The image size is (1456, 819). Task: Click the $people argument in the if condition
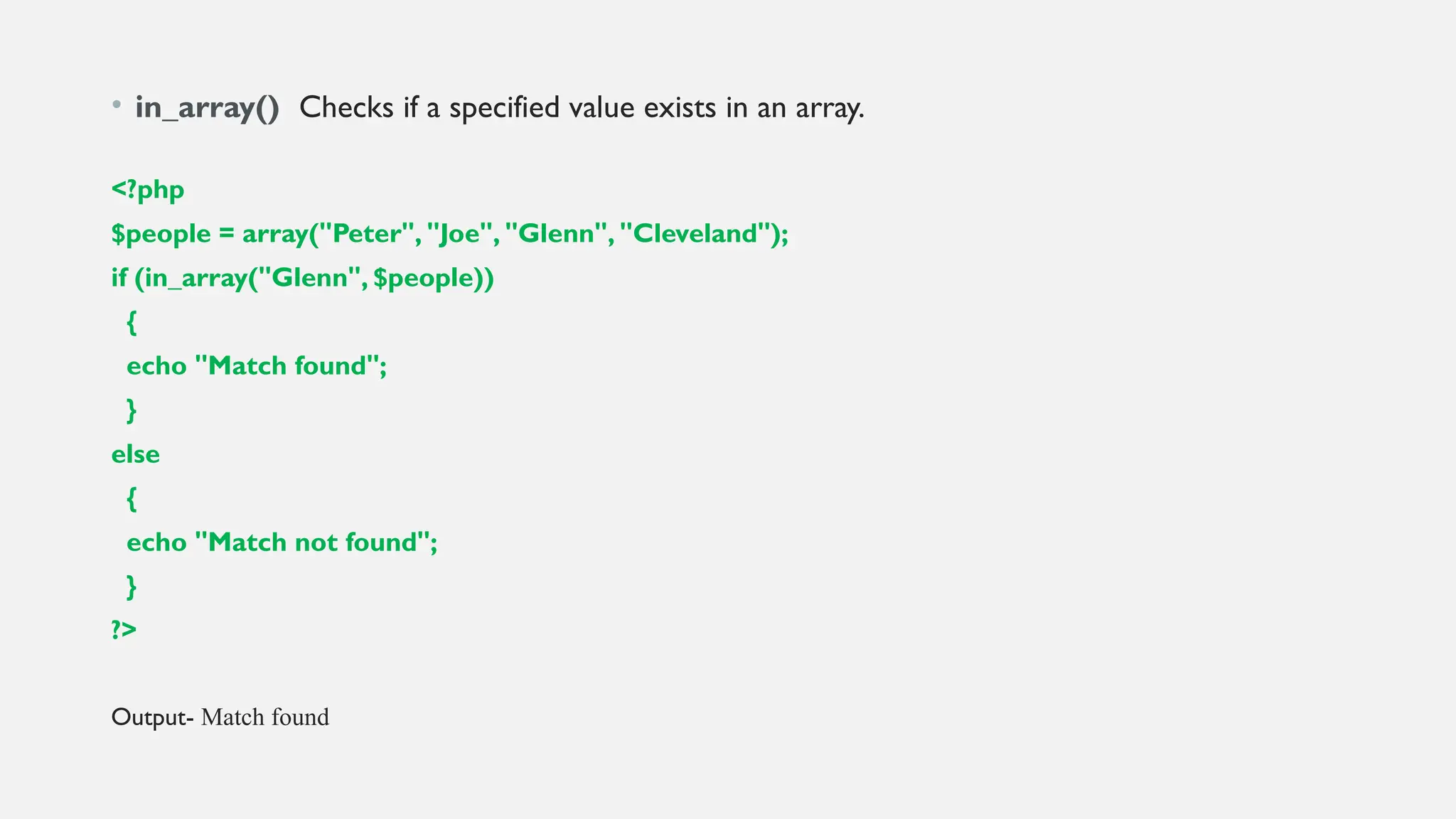(424, 278)
